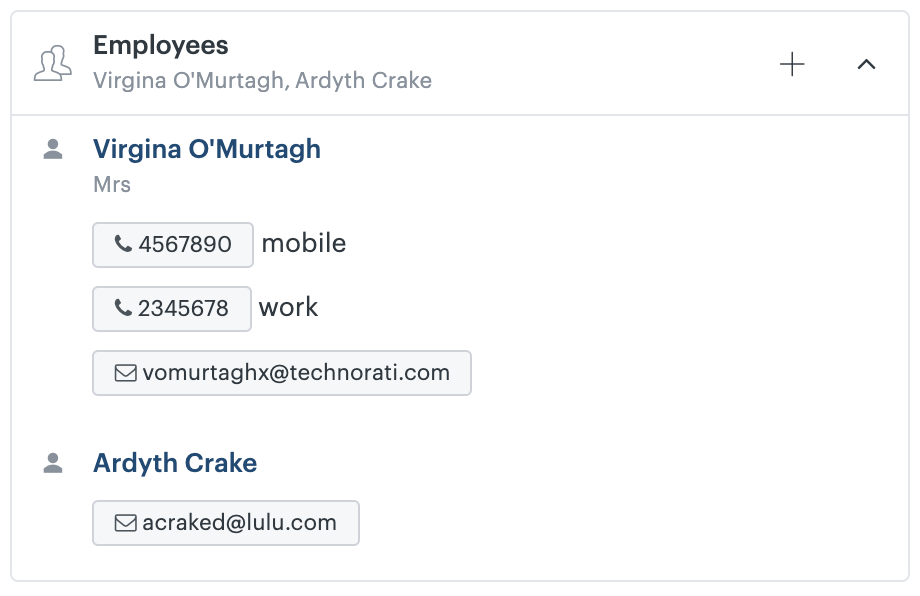The width and height of the screenshot is (920, 596).
Task: Call mobile number 4567890
Action: coord(172,245)
